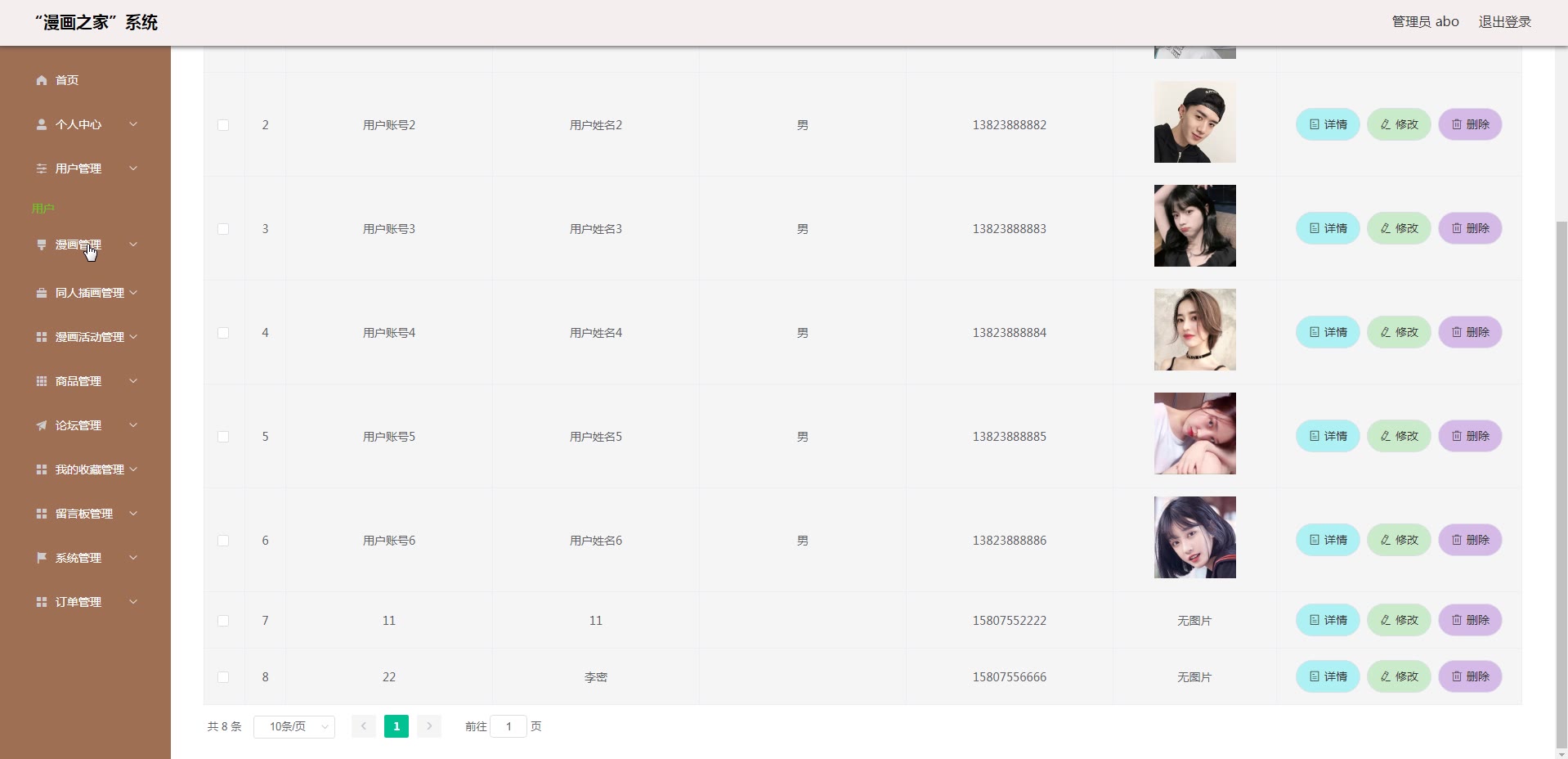Click 修改 for 用户账号6
This screenshot has height=759, width=1568.
click(x=1399, y=540)
